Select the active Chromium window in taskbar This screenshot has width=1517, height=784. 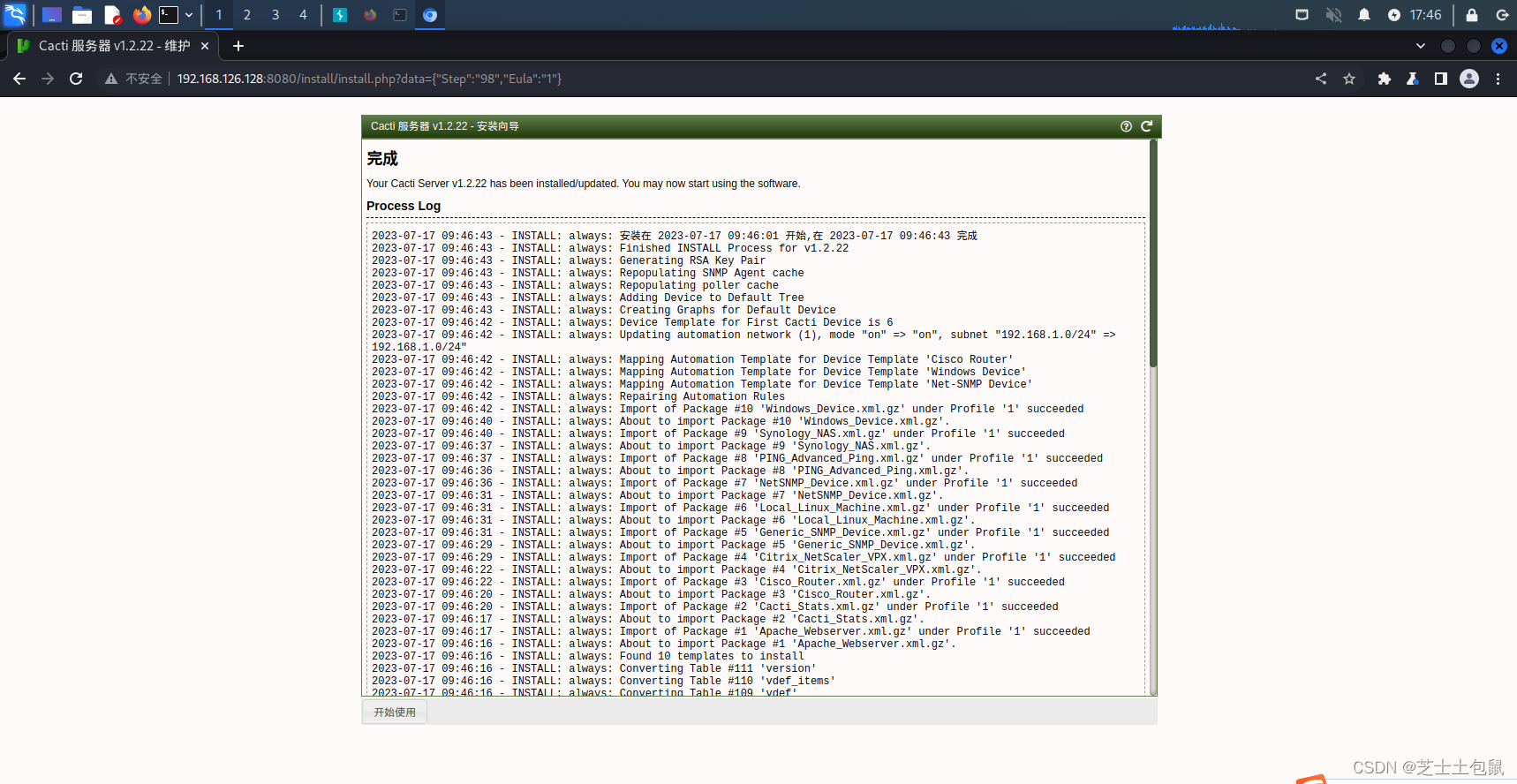[430, 15]
